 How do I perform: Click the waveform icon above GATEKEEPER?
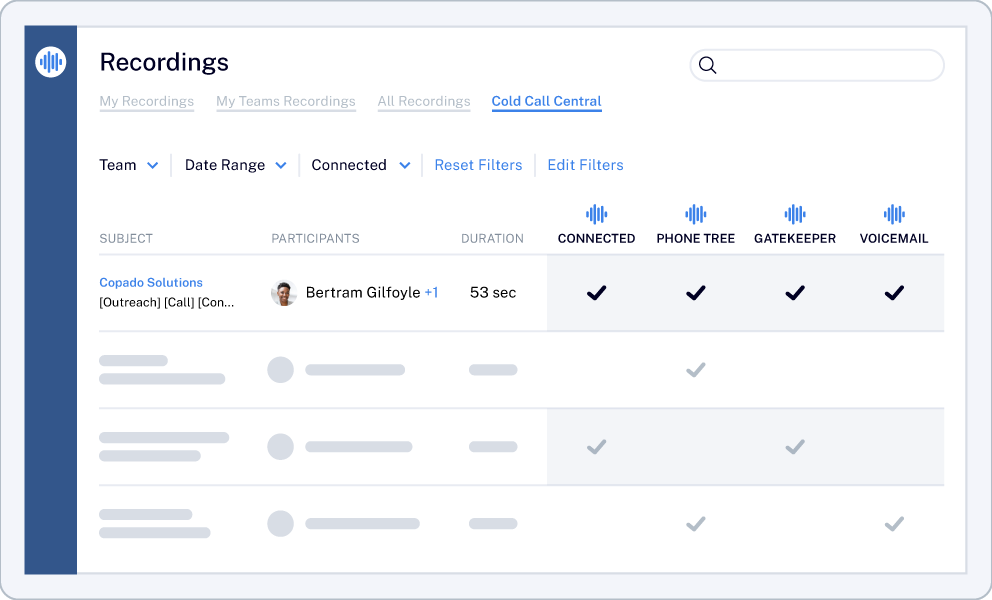795,214
